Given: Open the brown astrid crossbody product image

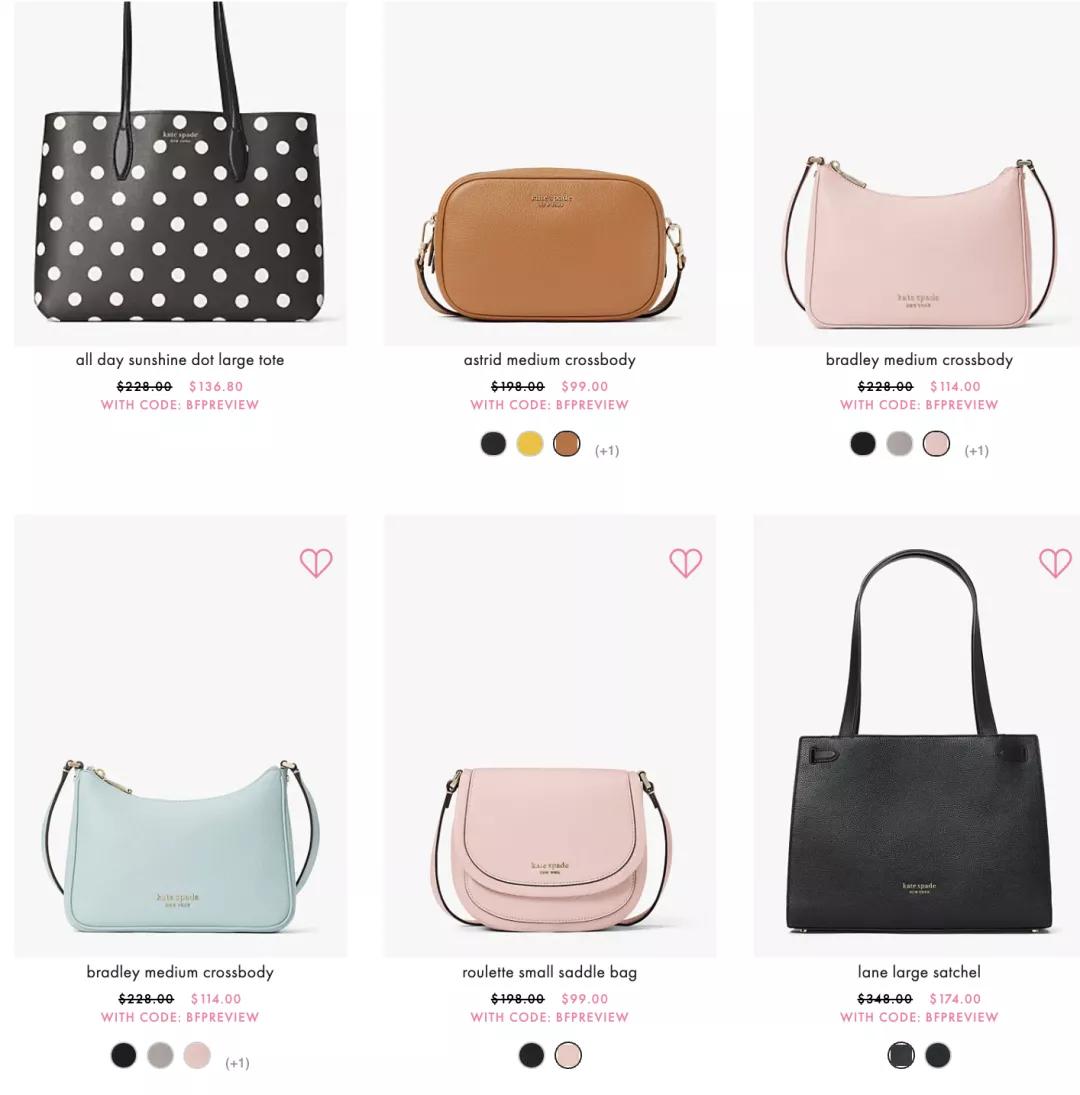Looking at the screenshot, I should (x=550, y=173).
